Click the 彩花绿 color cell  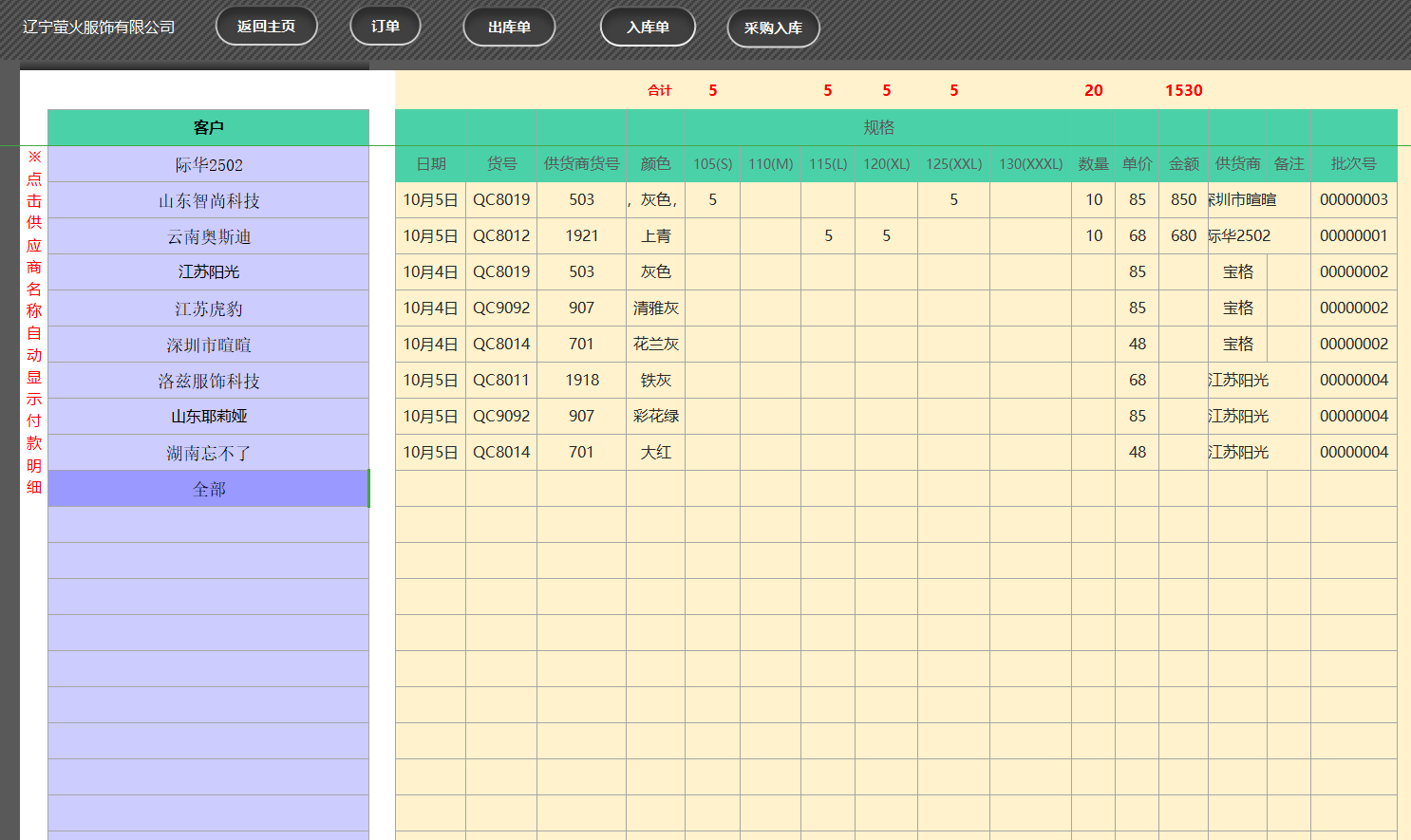655,416
